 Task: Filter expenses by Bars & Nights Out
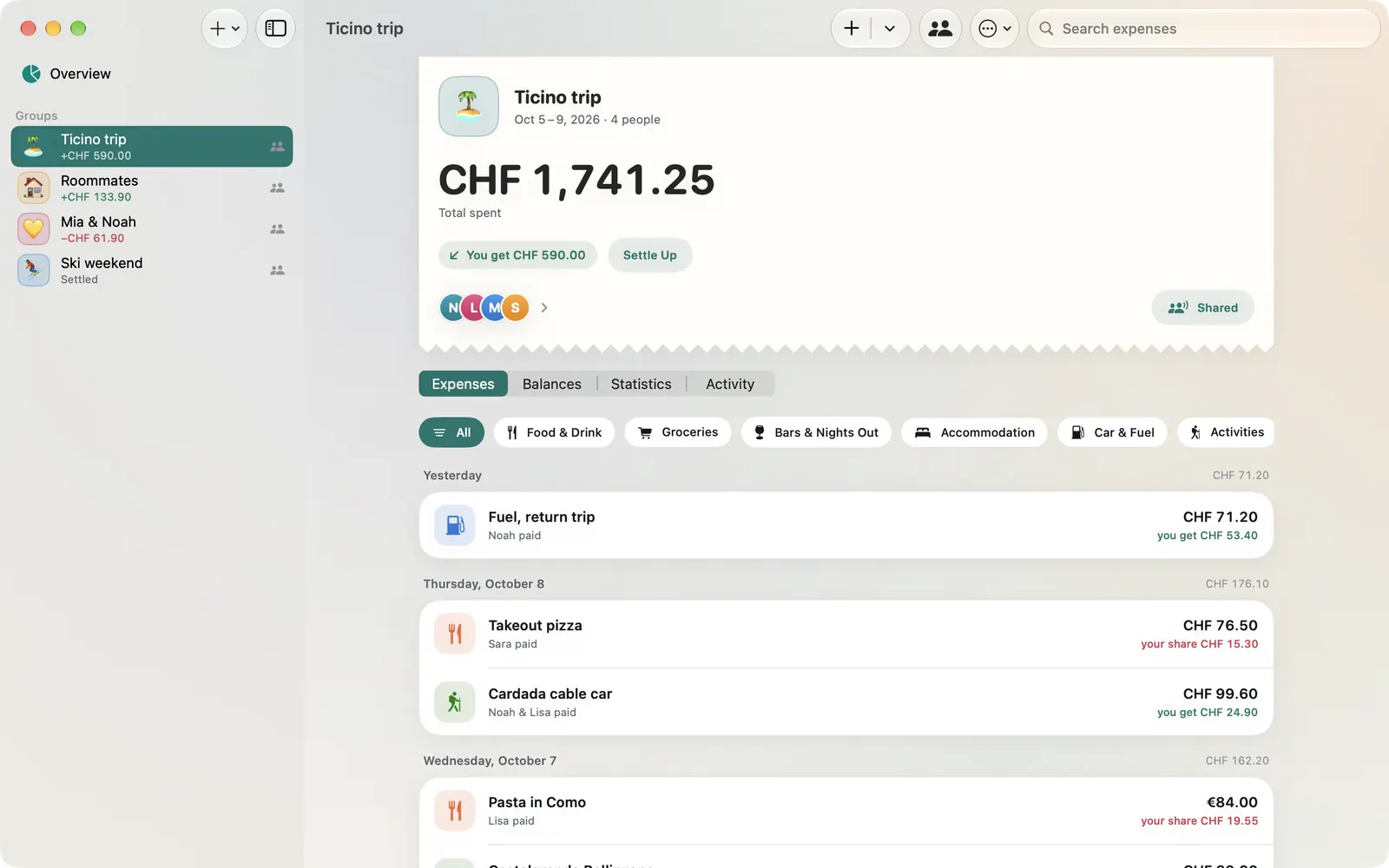(x=816, y=432)
